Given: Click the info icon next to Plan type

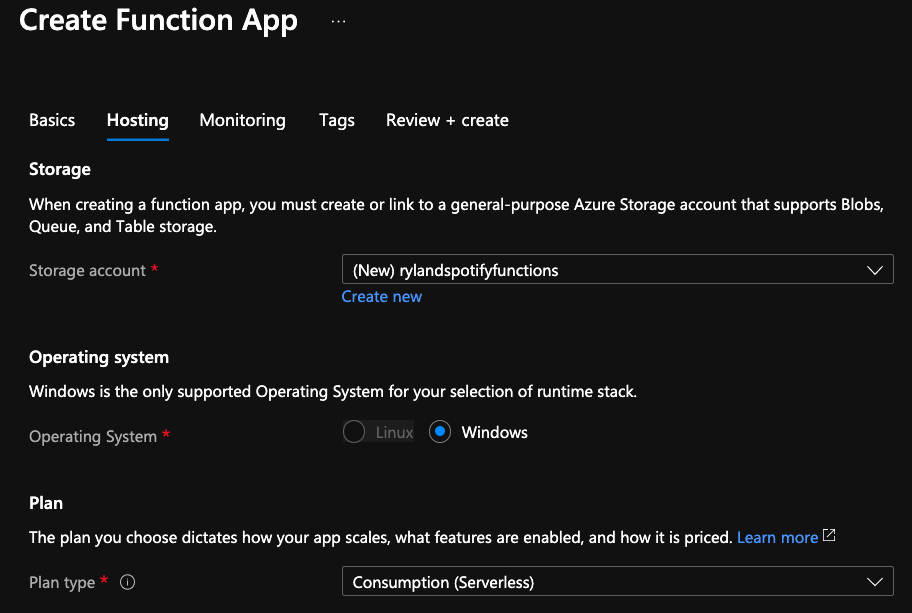Looking at the screenshot, I should (127, 582).
